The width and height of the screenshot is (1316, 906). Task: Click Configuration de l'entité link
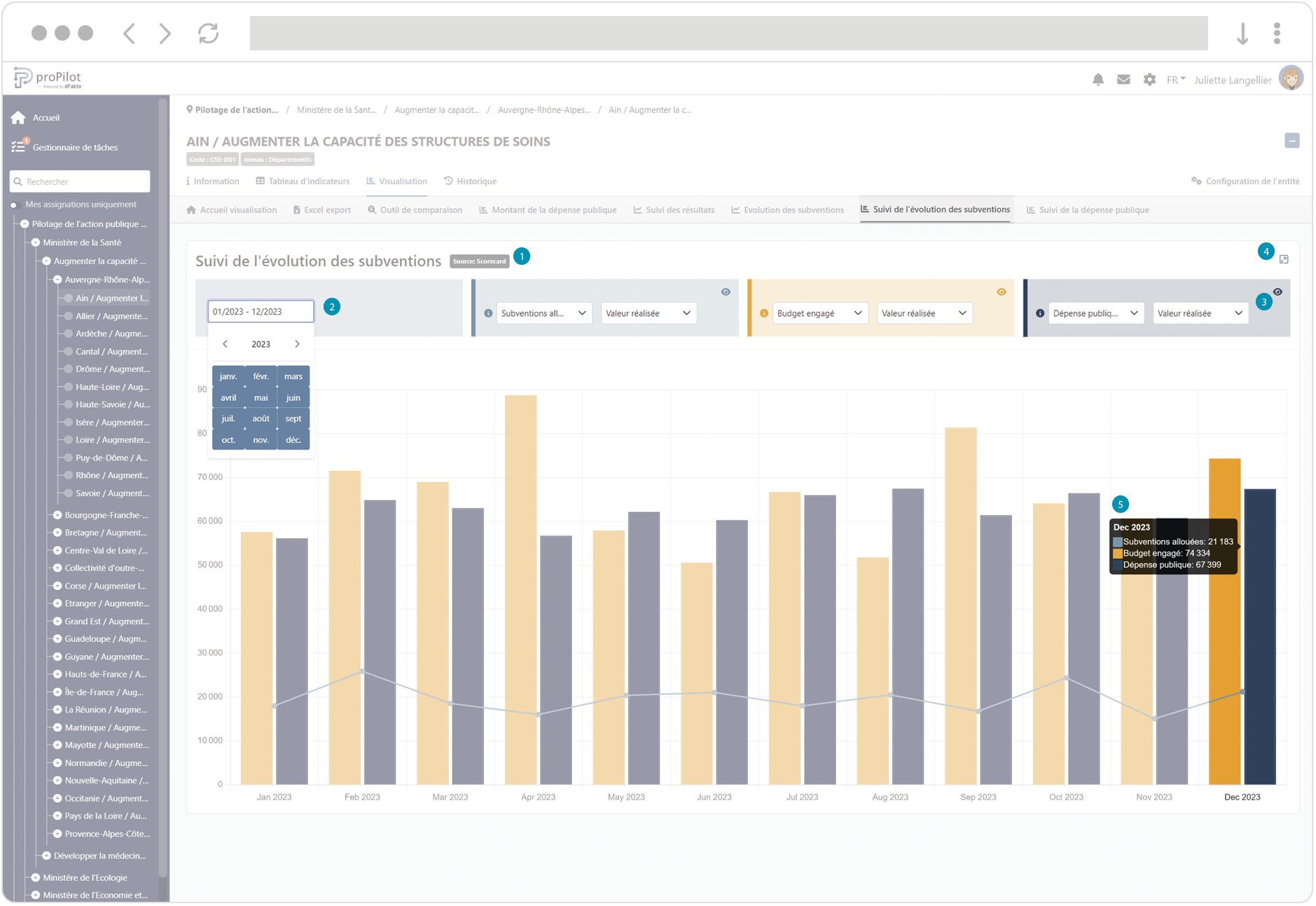pyautogui.click(x=1245, y=181)
